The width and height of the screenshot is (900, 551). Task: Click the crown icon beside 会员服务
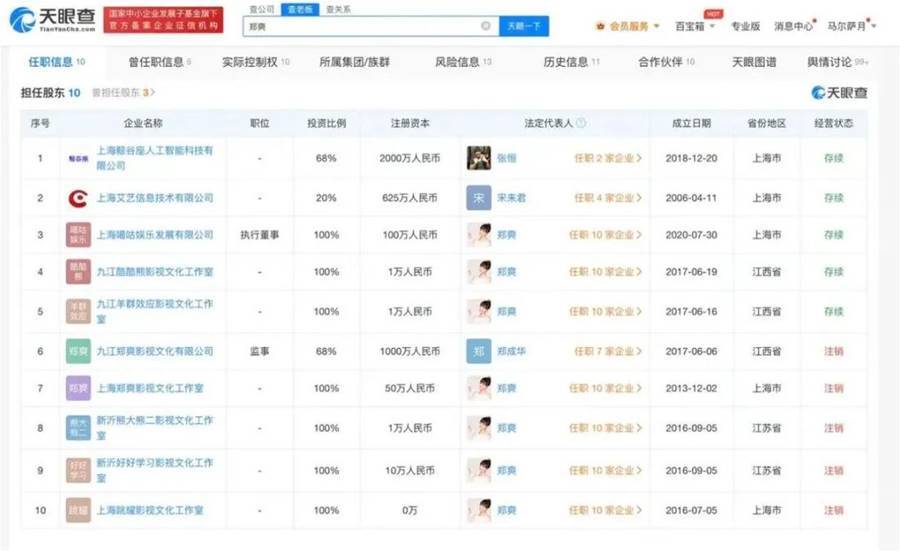coord(600,26)
